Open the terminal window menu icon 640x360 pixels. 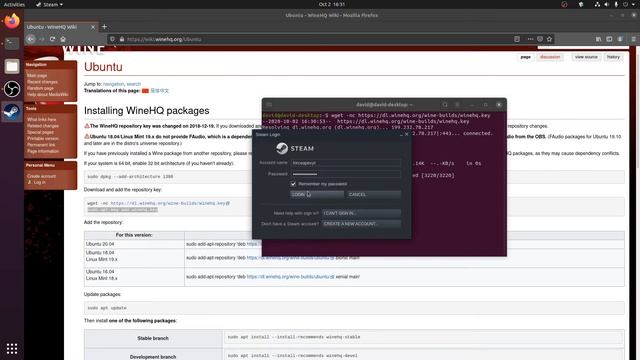pos(458,105)
